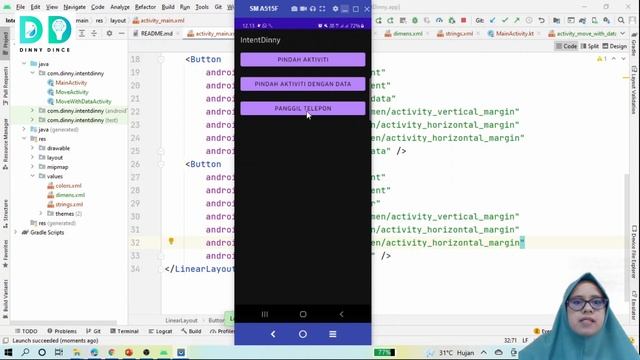Image resolution: width=640 pixels, height=360 pixels.
Task: Click the emulator fullscreen icon
Action: (x=322, y=9)
